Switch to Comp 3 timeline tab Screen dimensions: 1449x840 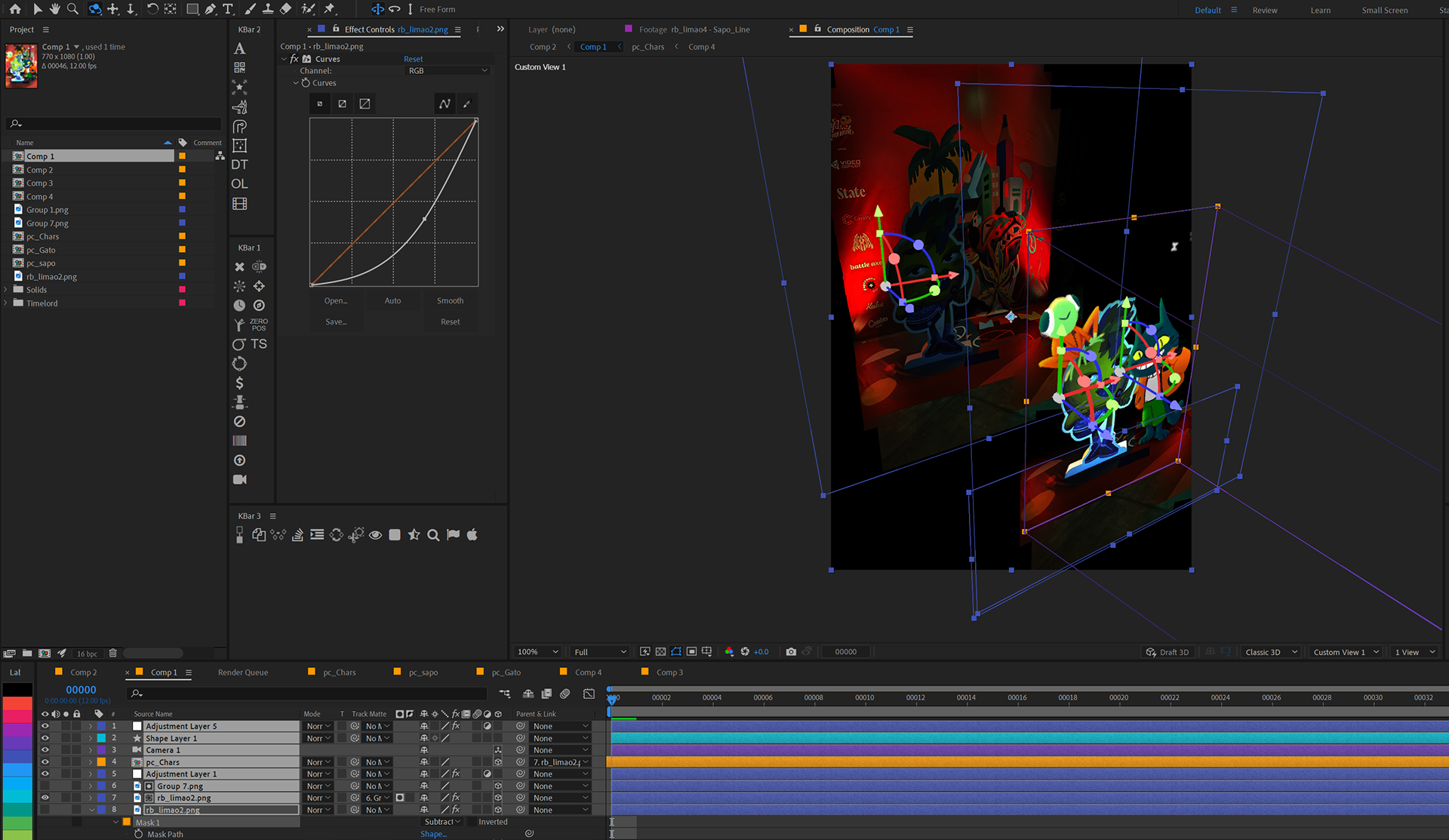(x=669, y=672)
